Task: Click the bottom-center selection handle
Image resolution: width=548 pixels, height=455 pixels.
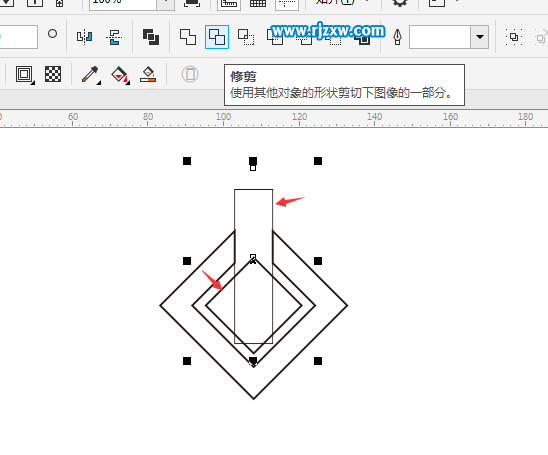Action: pyautogui.click(x=253, y=361)
